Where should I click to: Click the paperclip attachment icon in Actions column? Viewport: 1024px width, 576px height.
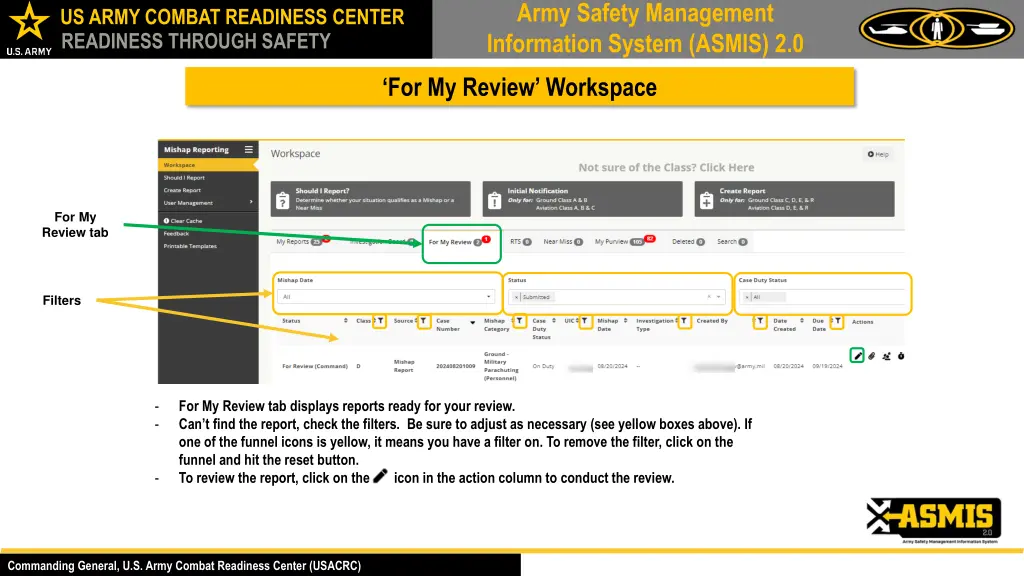(872, 355)
